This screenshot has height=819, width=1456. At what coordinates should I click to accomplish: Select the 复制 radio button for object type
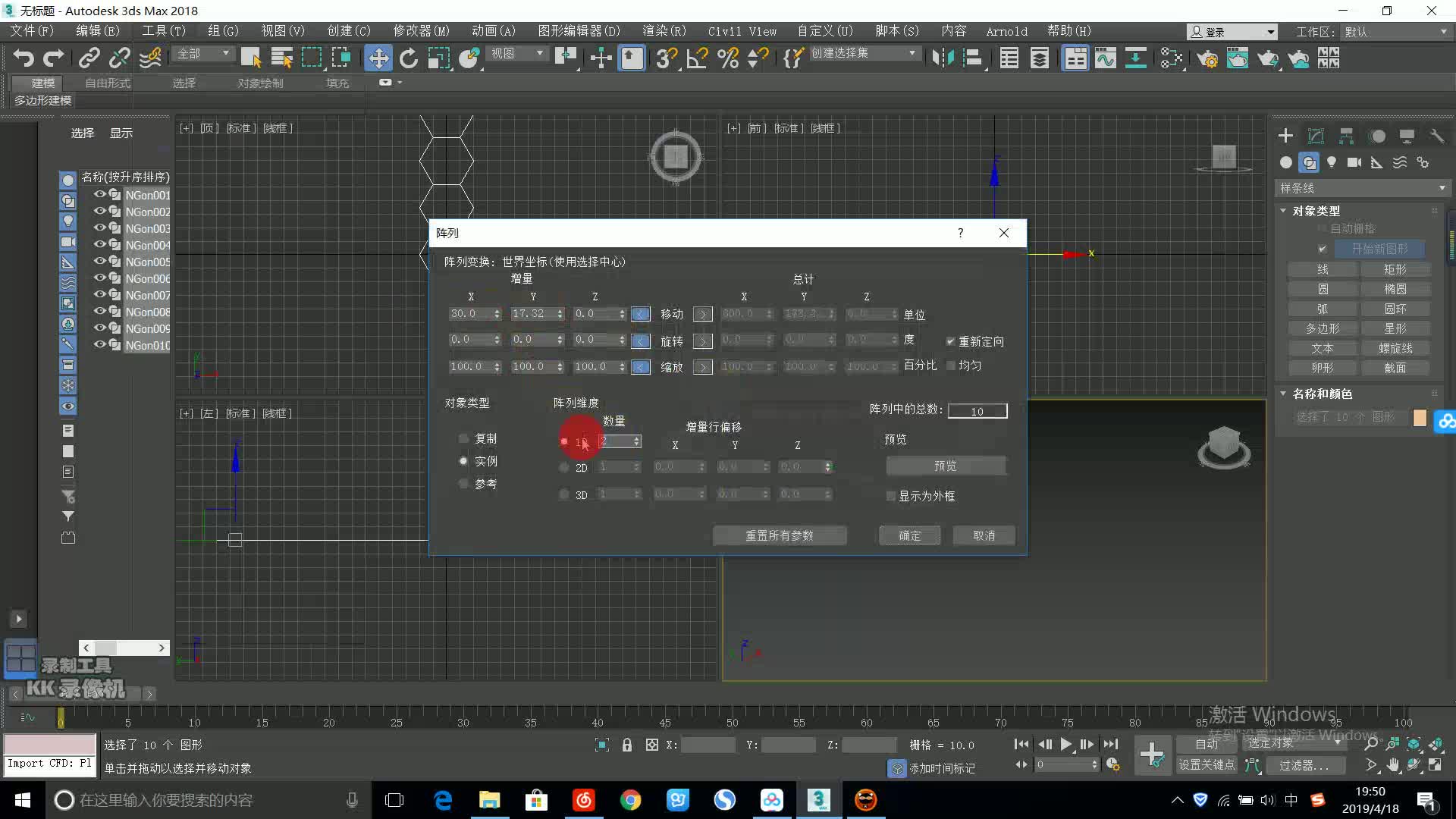[x=463, y=438]
